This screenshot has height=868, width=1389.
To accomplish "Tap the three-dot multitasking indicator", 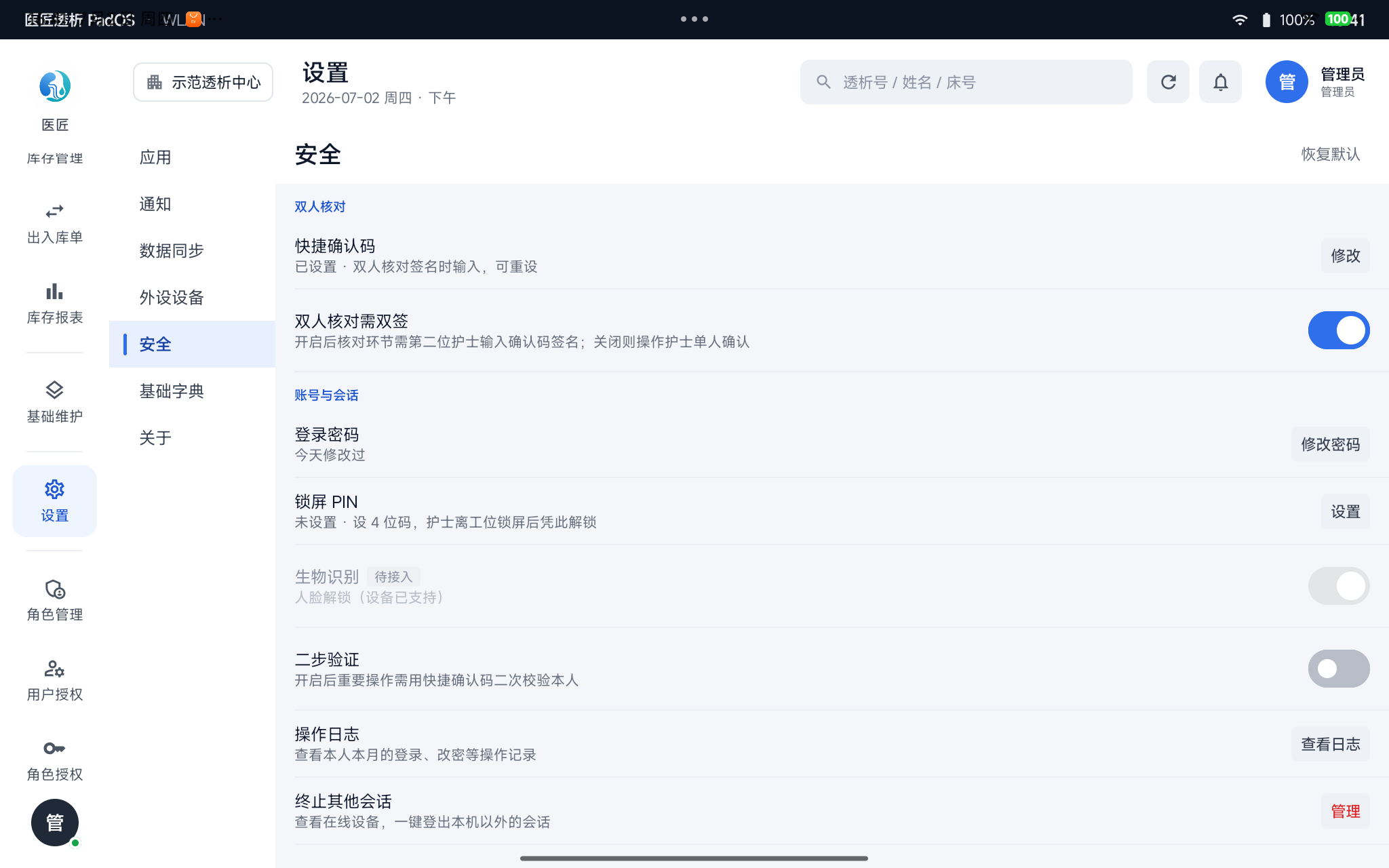I will [x=694, y=19].
